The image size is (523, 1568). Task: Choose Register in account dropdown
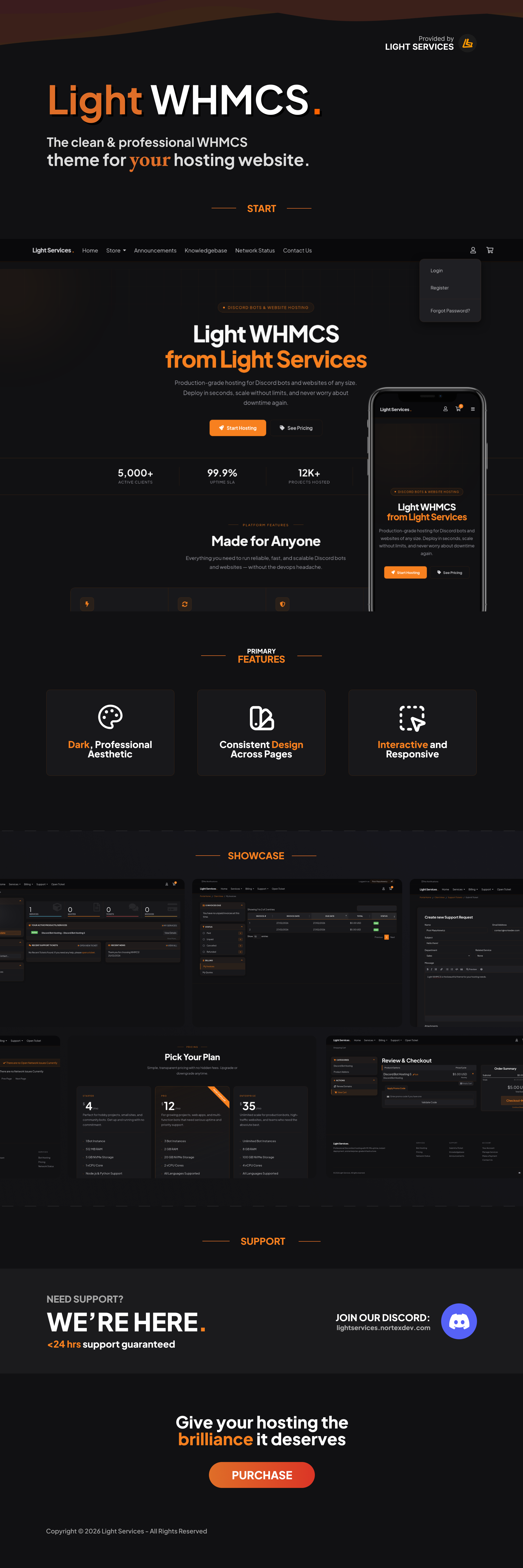pyautogui.click(x=439, y=288)
